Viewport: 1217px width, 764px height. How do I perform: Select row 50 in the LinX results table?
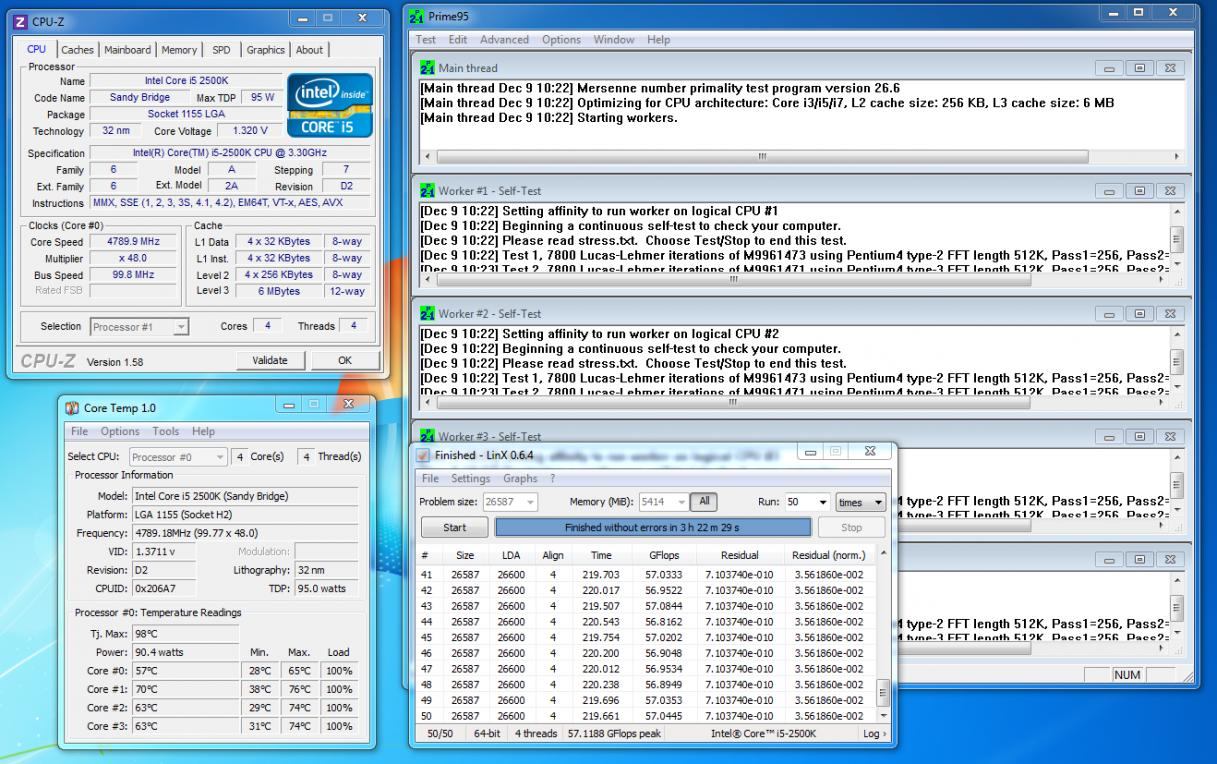click(646, 716)
